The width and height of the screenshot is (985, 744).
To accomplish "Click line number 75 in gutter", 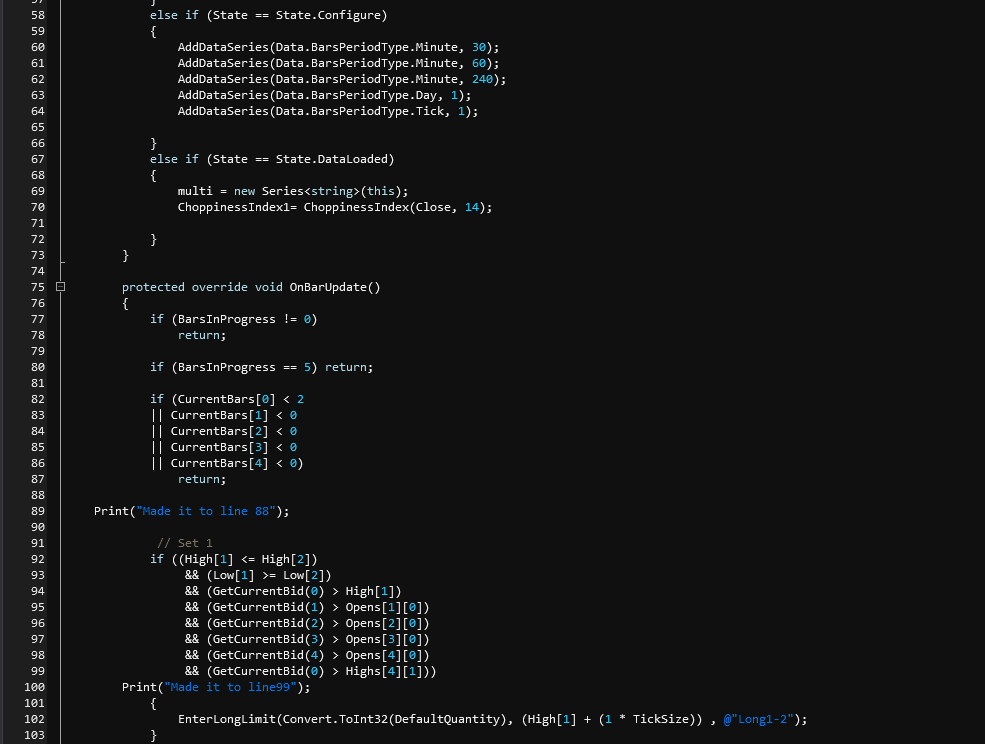I will point(38,287).
